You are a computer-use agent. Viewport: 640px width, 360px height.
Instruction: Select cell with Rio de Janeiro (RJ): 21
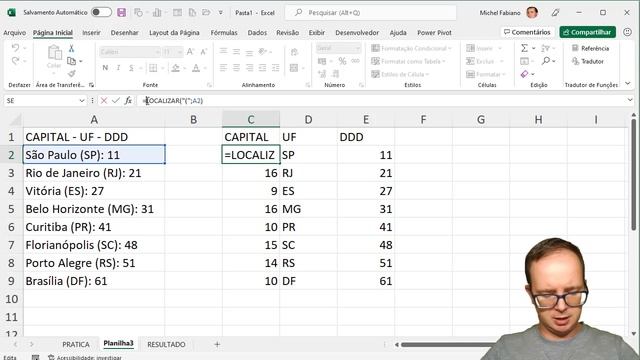94,173
